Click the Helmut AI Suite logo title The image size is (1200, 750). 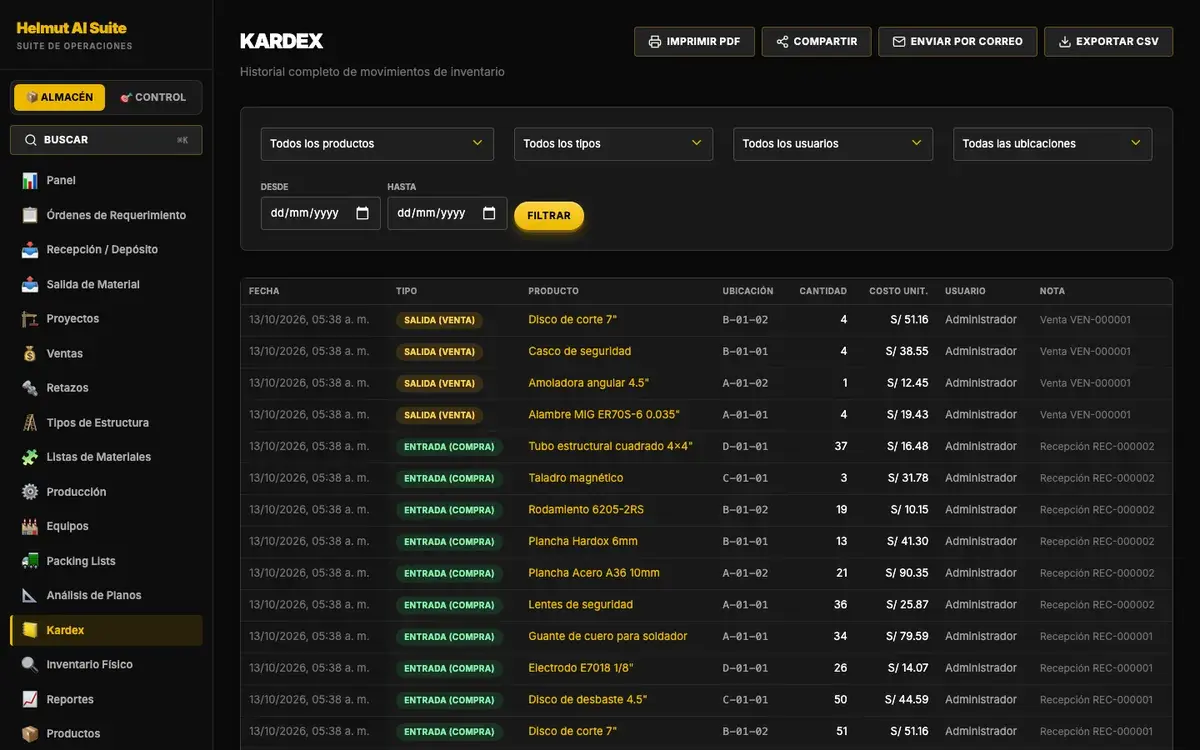point(71,28)
